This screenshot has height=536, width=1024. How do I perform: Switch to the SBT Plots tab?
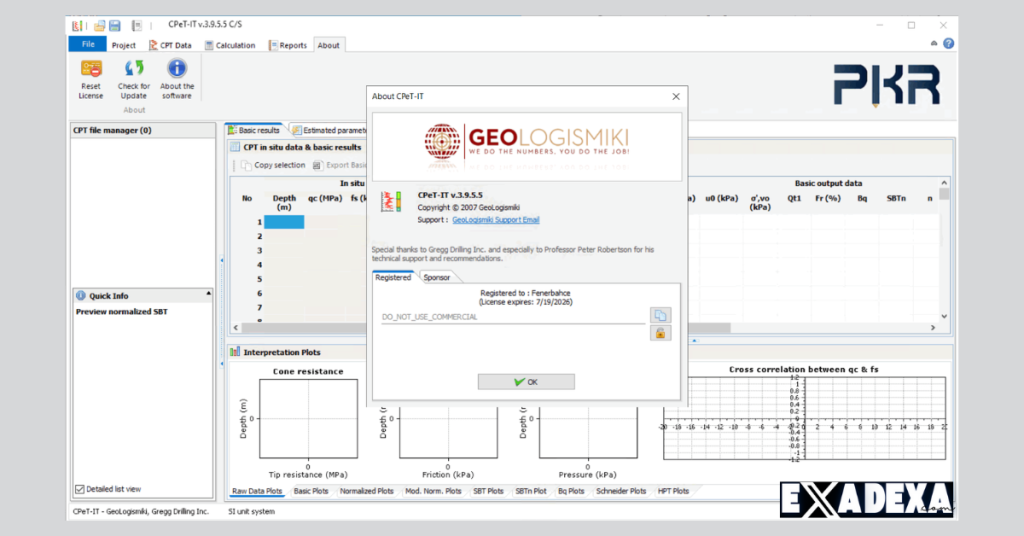[x=488, y=491]
